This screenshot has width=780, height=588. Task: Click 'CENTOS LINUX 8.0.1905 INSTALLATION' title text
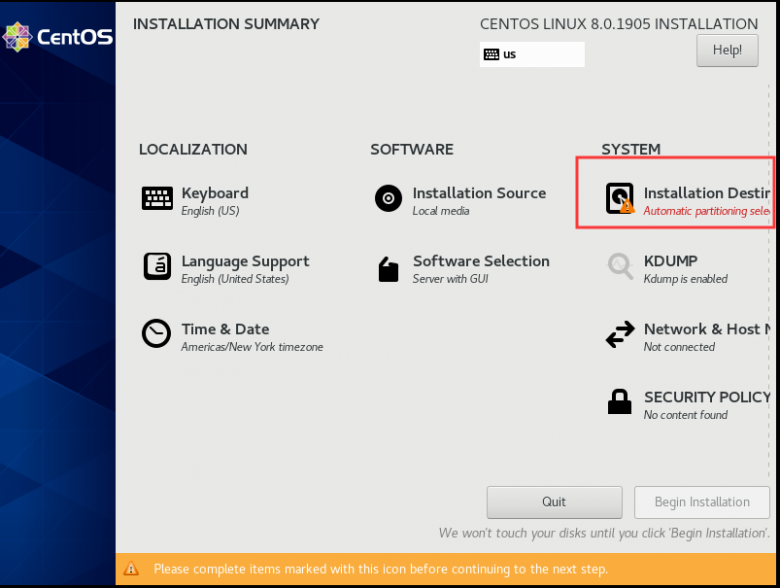[619, 24]
